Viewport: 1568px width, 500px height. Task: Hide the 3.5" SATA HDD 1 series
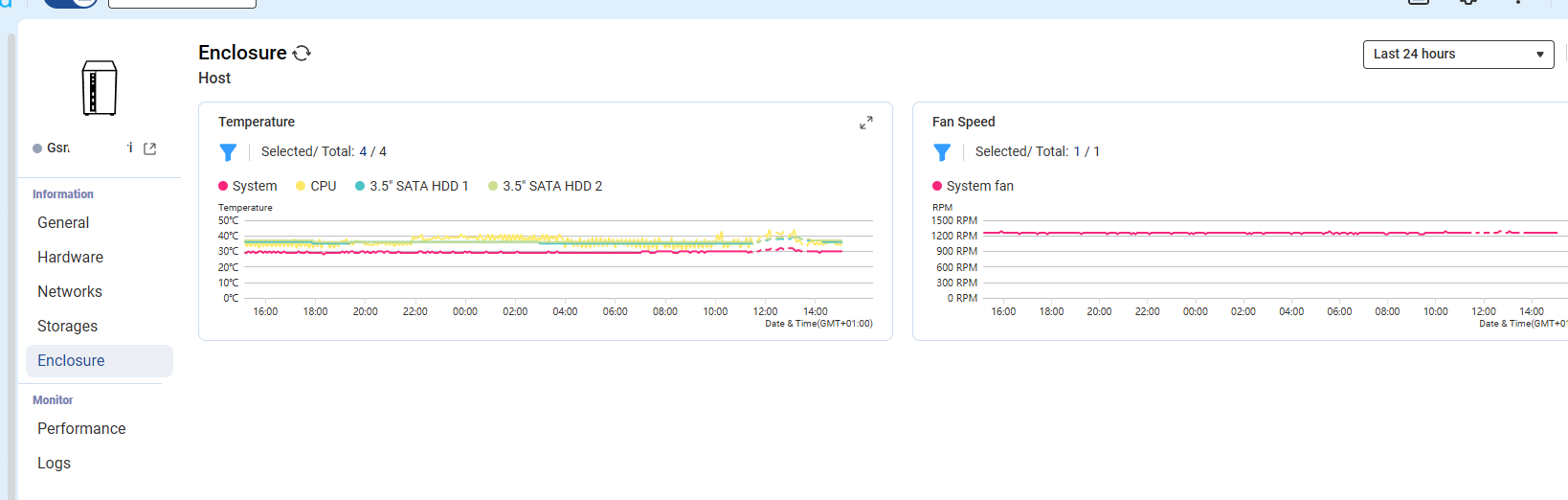point(412,186)
